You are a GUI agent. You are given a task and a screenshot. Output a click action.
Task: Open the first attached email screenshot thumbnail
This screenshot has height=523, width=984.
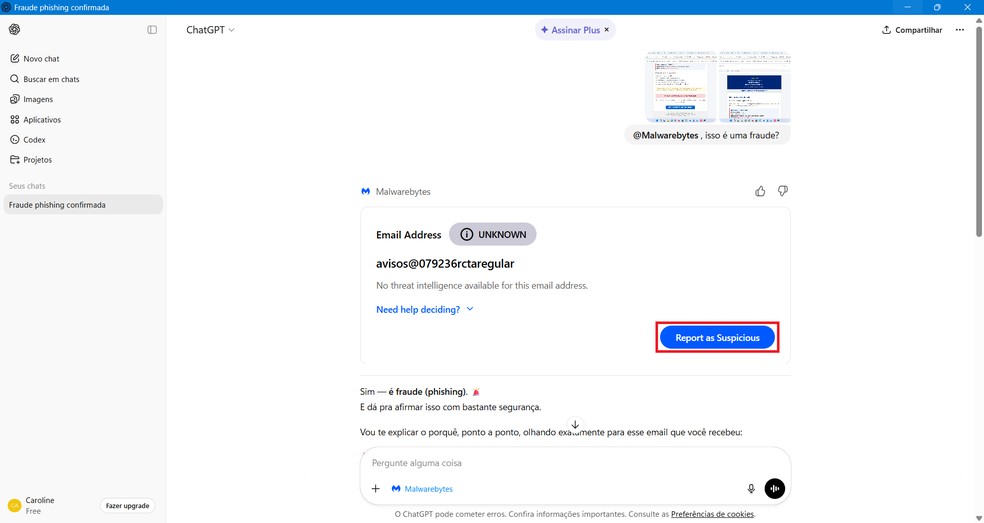[680, 87]
